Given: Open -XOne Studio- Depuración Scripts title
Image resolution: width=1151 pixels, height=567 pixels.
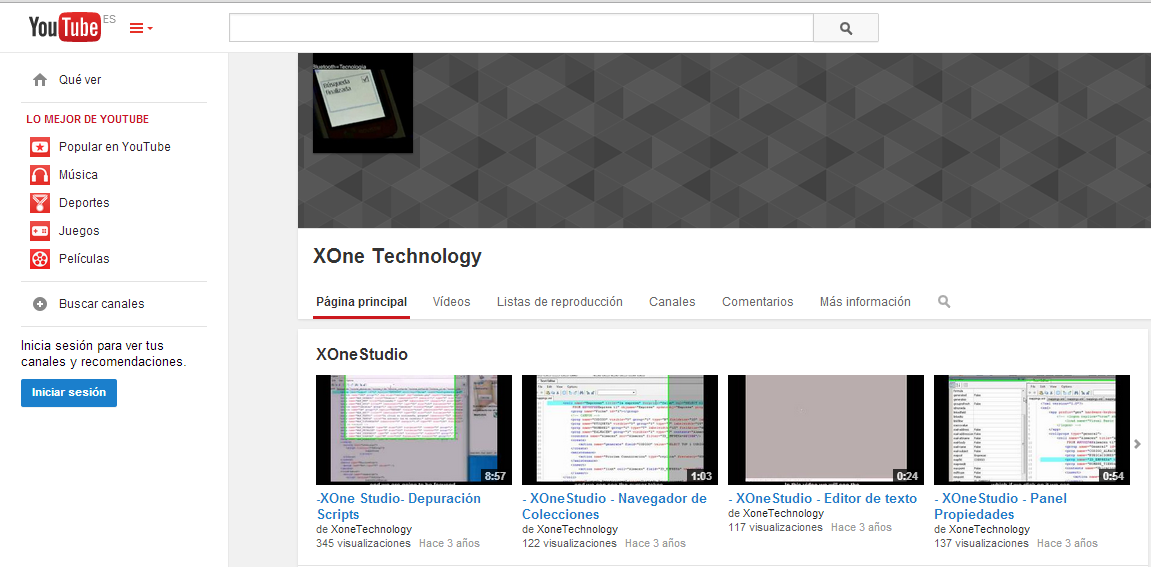Looking at the screenshot, I should 399,506.
